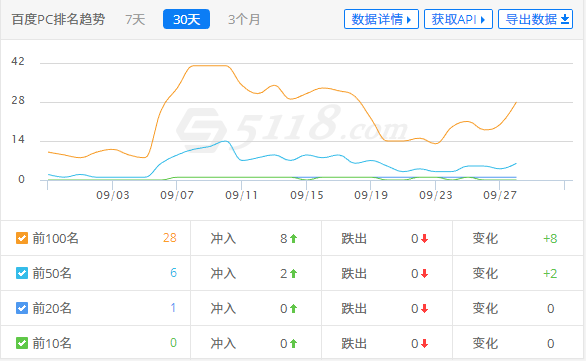
Task: Select the active 30天 tab
Action: pos(186,19)
